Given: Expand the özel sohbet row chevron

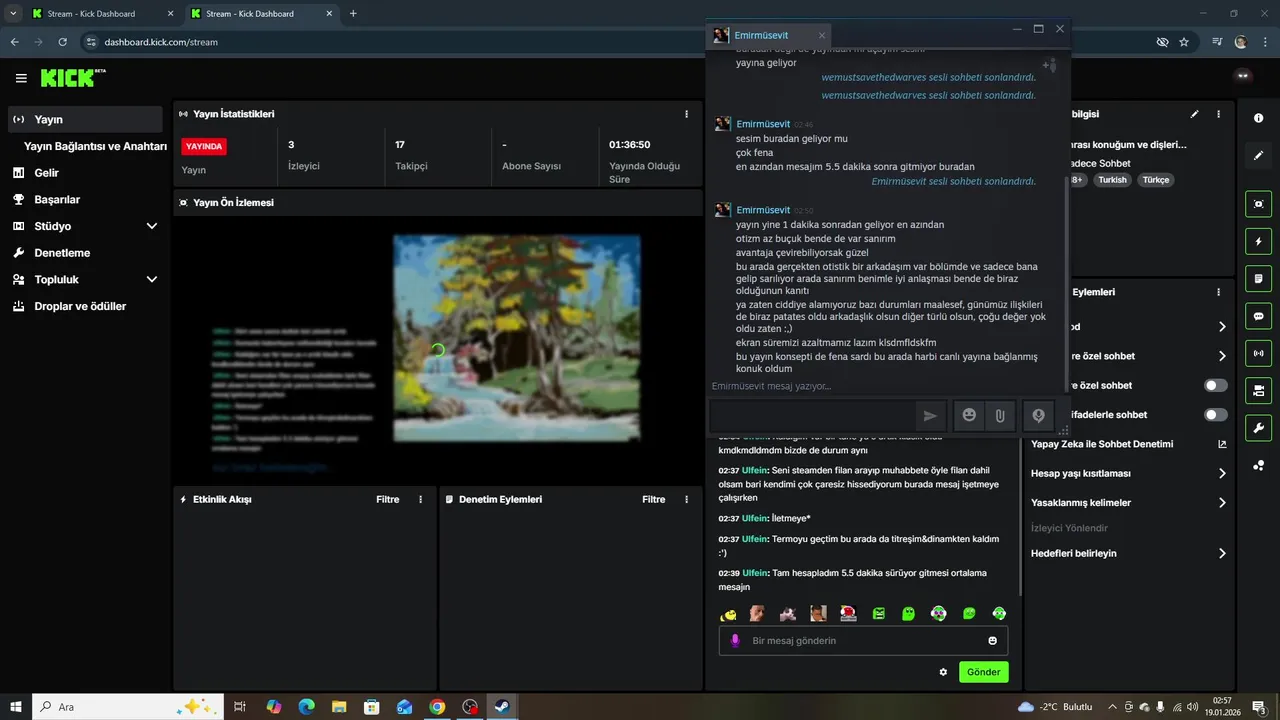Looking at the screenshot, I should [x=1222, y=356].
